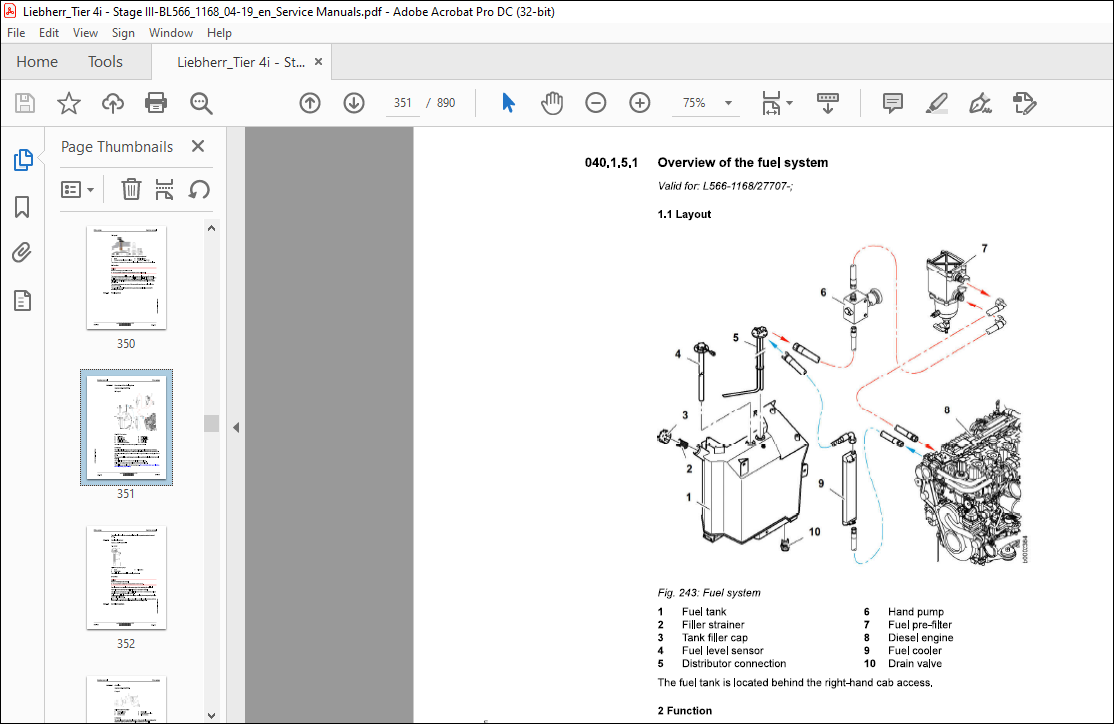Zoom out with the minus button
The image size is (1114, 724).
(x=595, y=103)
